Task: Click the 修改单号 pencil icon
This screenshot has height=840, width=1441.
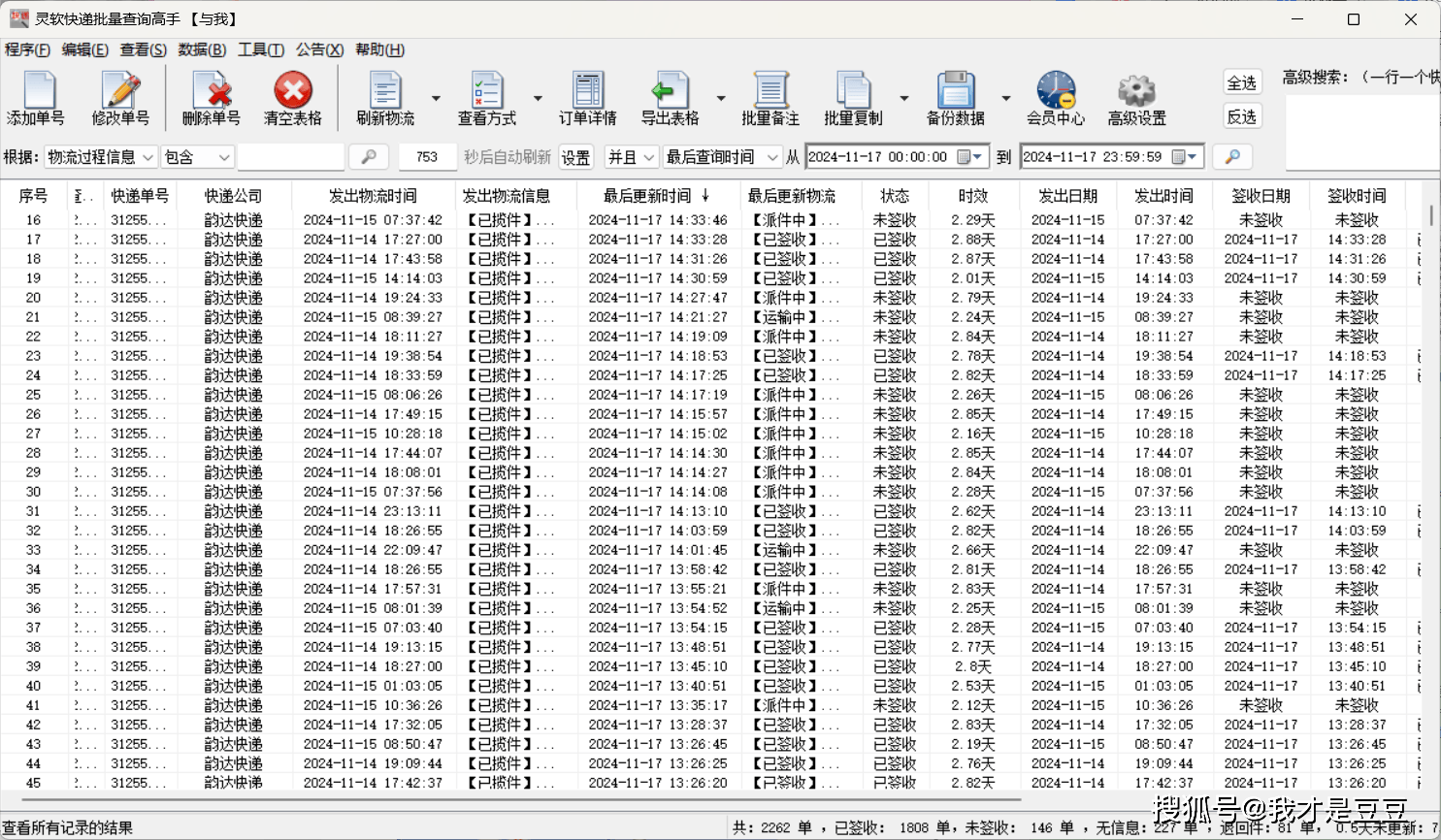Action: click(120, 91)
